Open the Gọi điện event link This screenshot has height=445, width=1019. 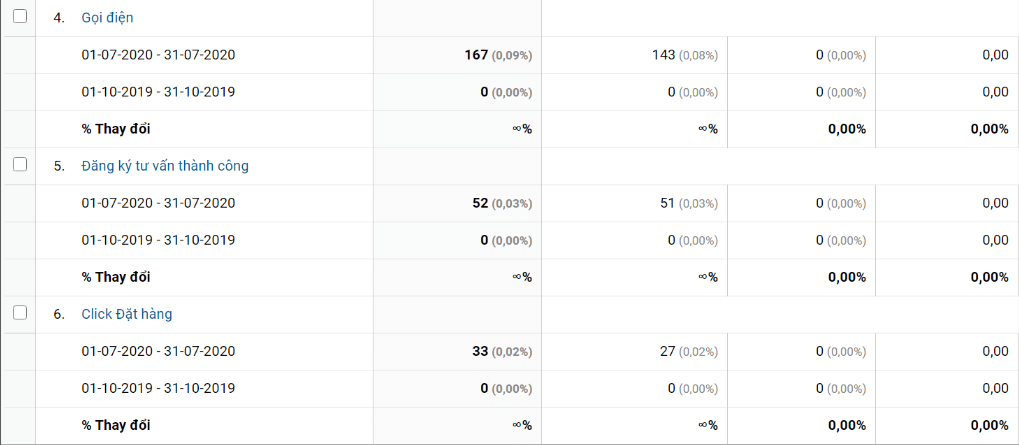click(107, 18)
